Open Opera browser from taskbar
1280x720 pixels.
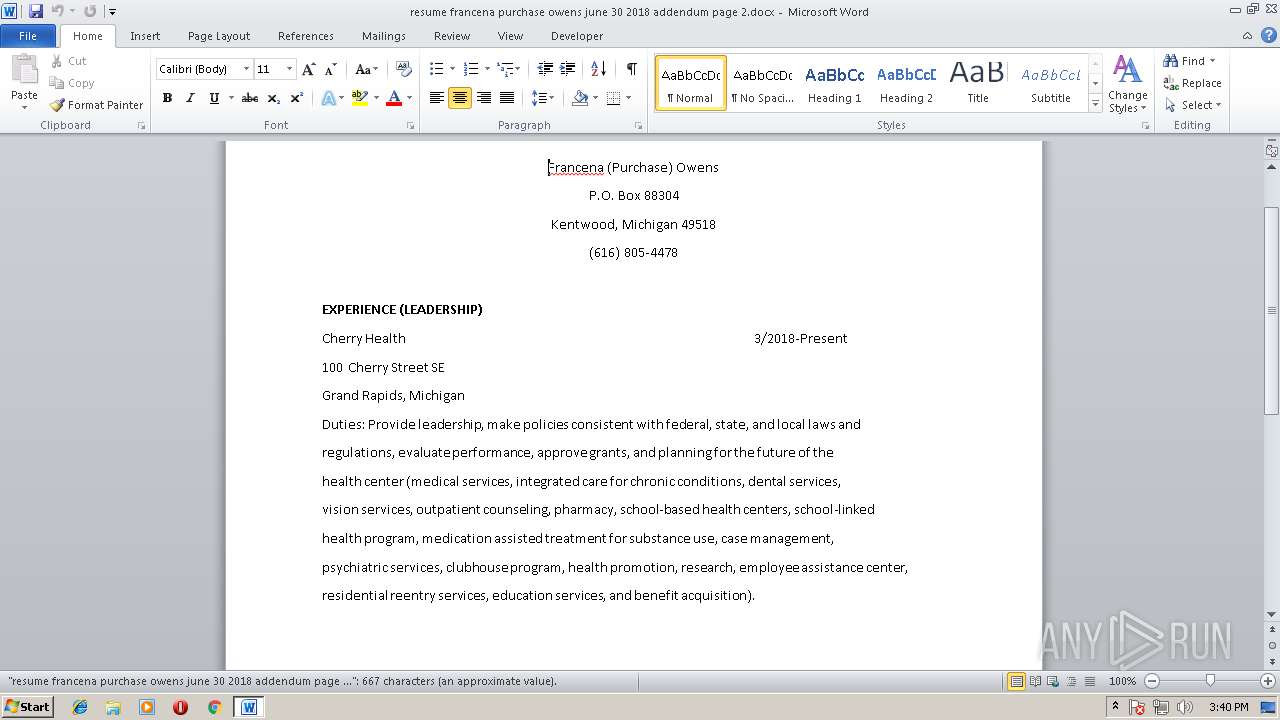click(x=180, y=707)
